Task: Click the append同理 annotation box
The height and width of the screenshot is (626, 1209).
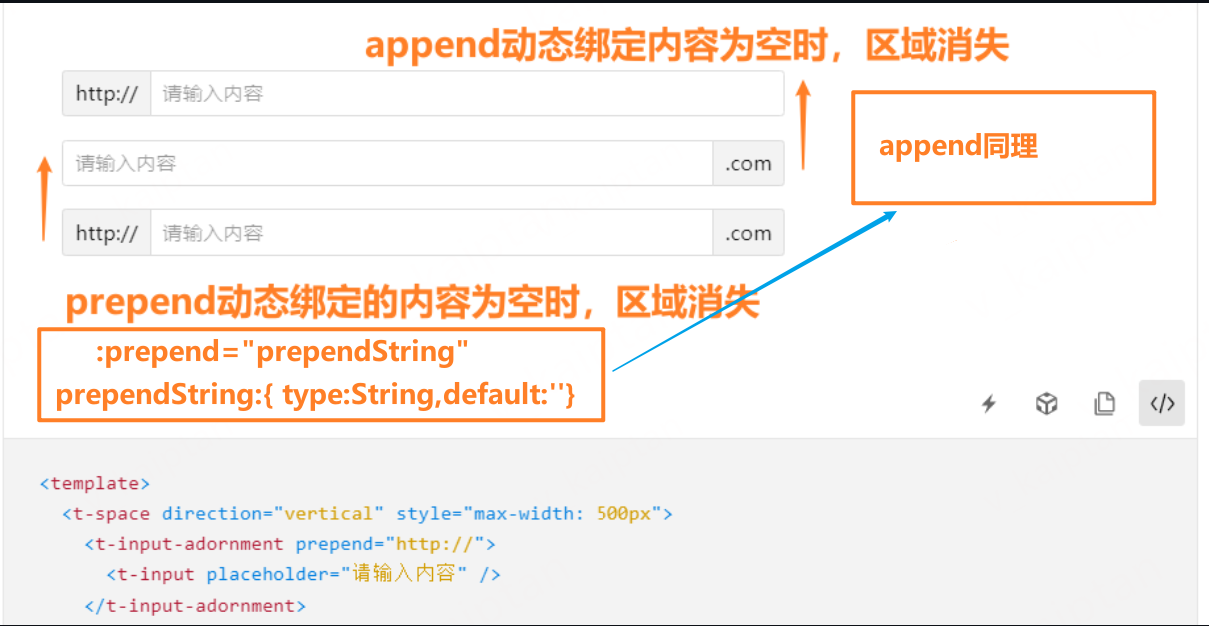Action: pos(1003,146)
